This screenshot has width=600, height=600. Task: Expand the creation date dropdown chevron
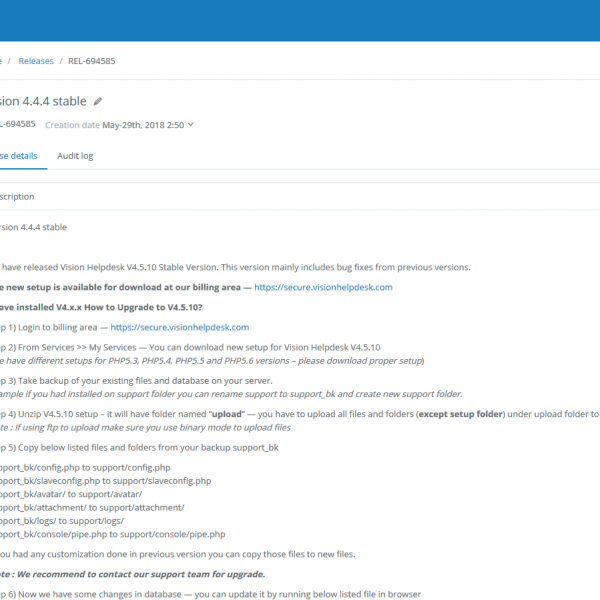191,125
